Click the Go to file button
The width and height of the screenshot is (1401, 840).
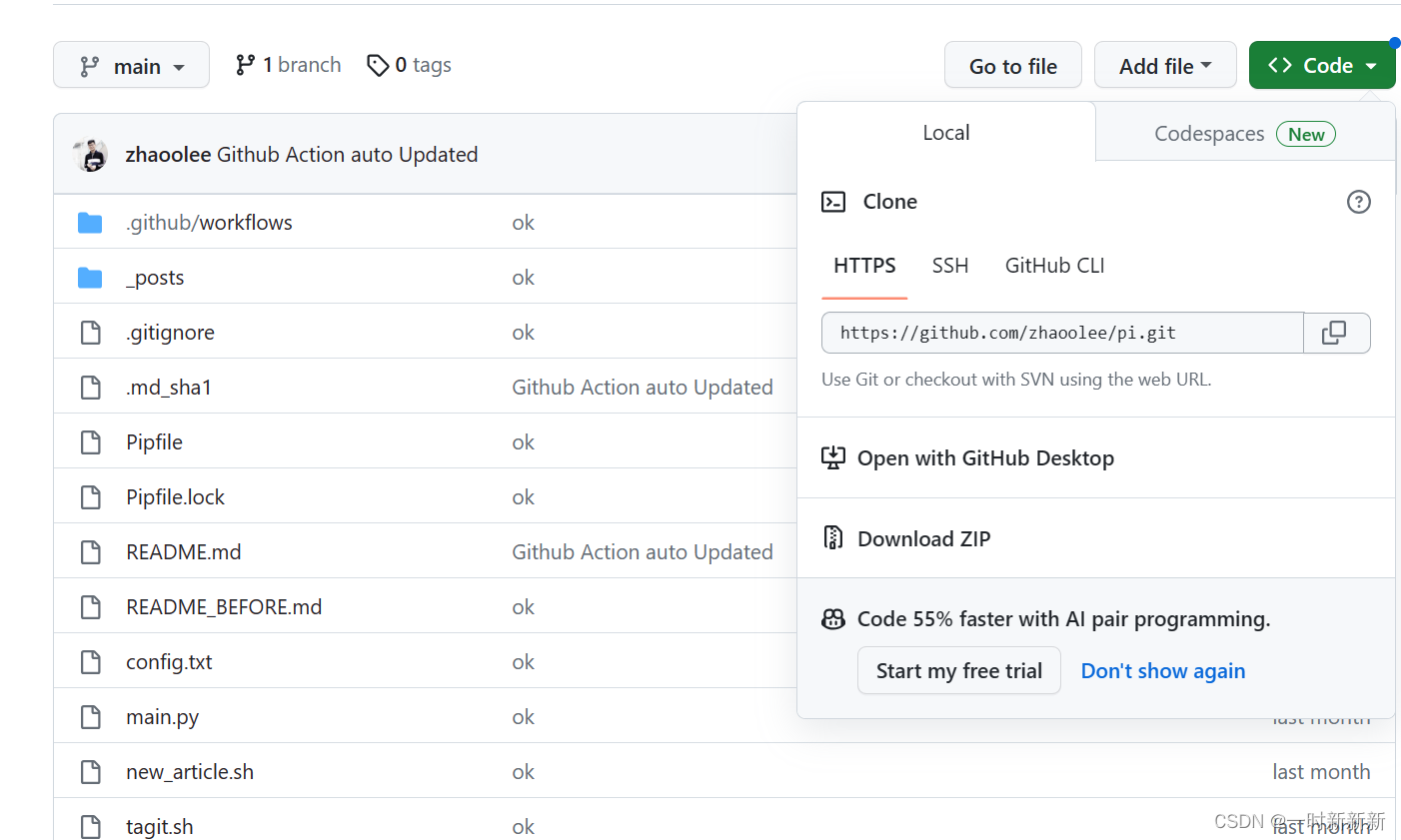(1012, 66)
